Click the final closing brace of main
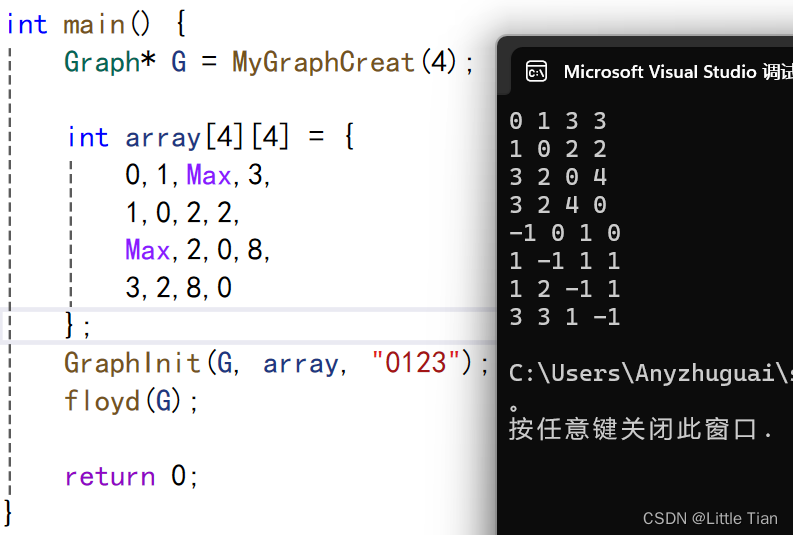 pos(8,513)
